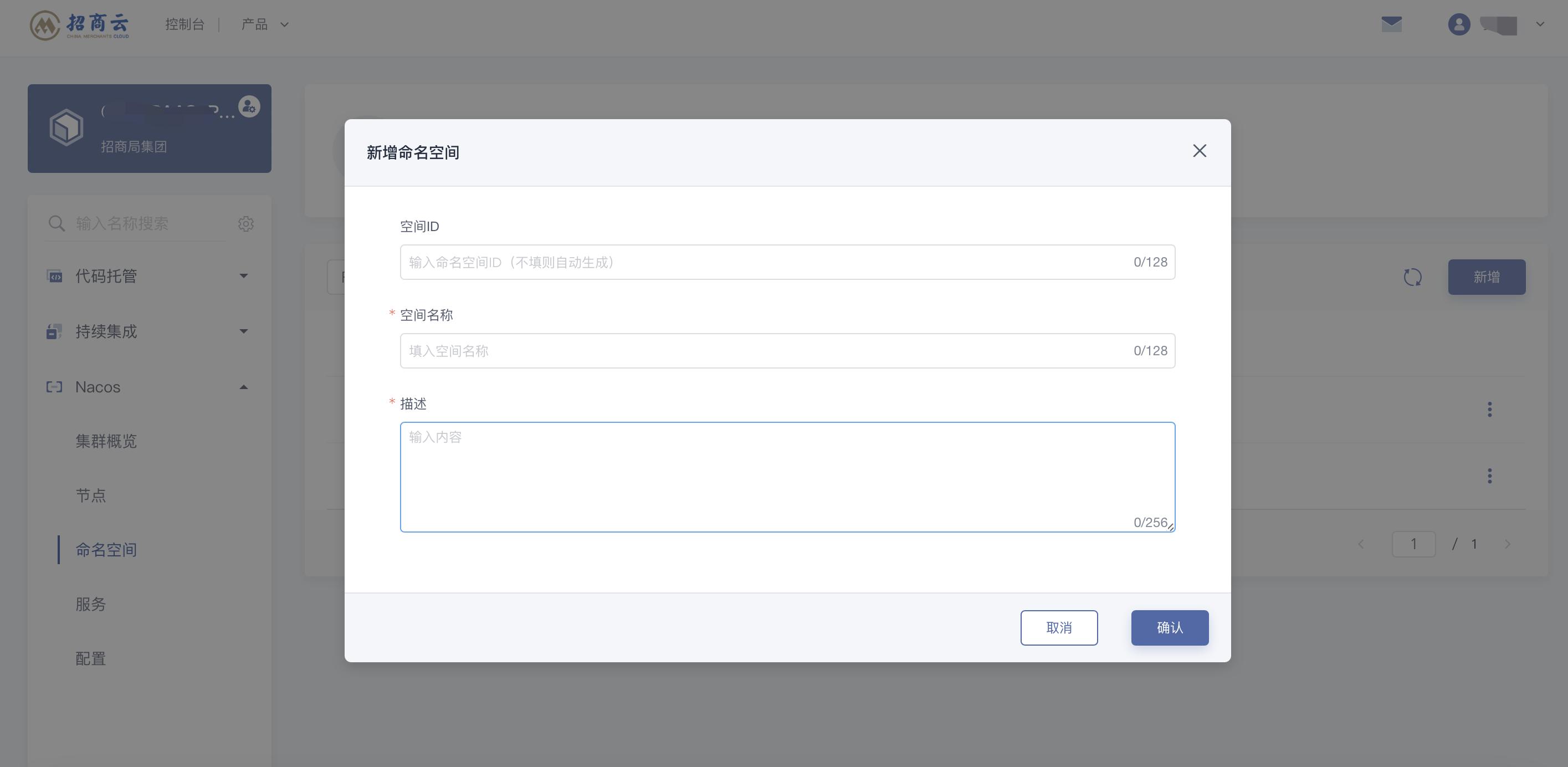This screenshot has width=1568, height=767.
Task: Close the 新增命名空间 dialog with X
Action: click(1199, 151)
